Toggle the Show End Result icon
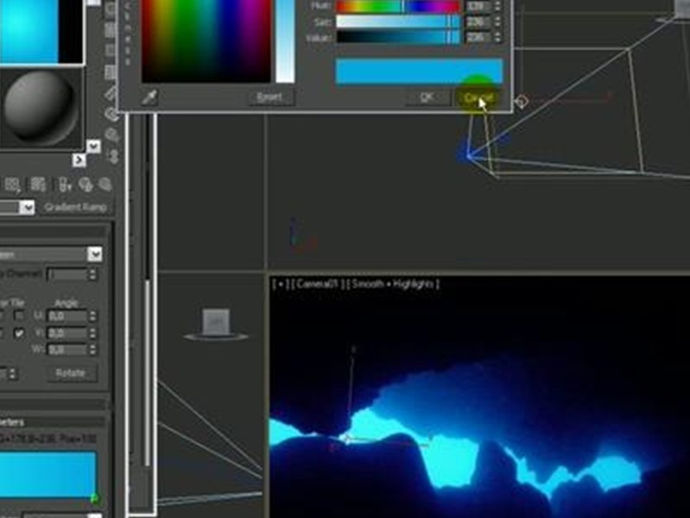690x518 pixels. pos(65,185)
